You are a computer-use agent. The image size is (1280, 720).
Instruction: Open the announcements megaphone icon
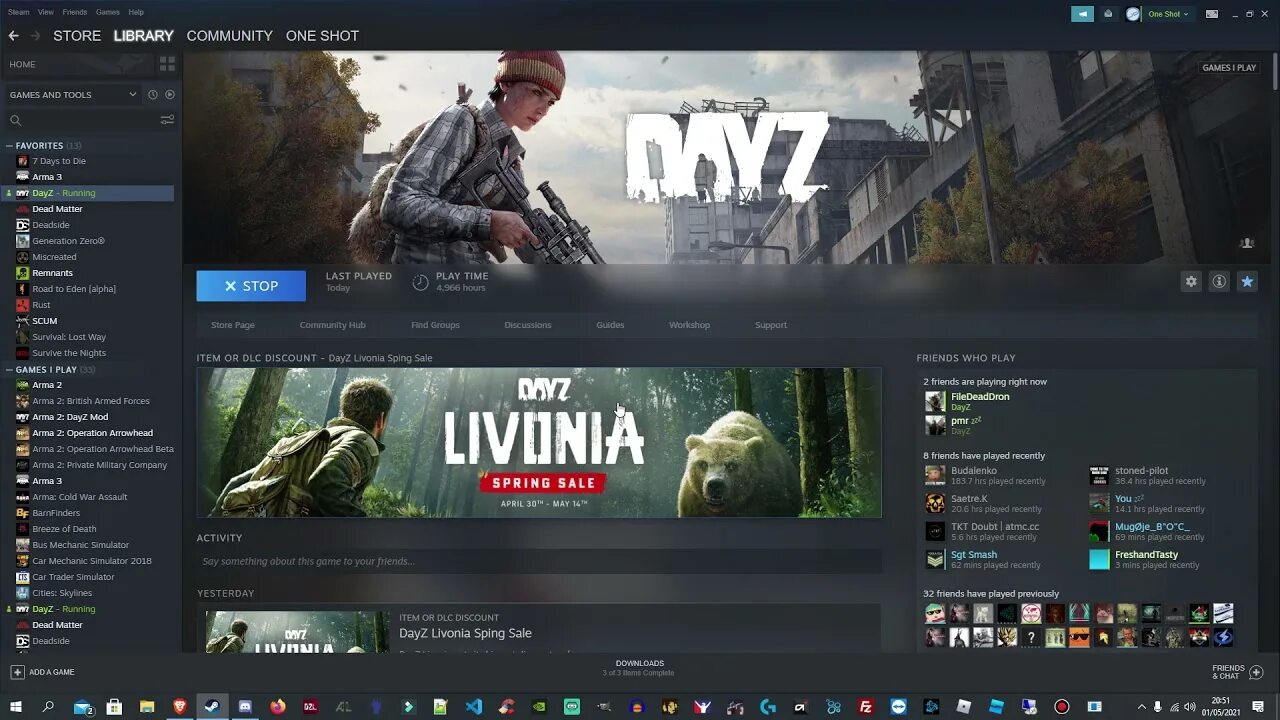(1082, 14)
